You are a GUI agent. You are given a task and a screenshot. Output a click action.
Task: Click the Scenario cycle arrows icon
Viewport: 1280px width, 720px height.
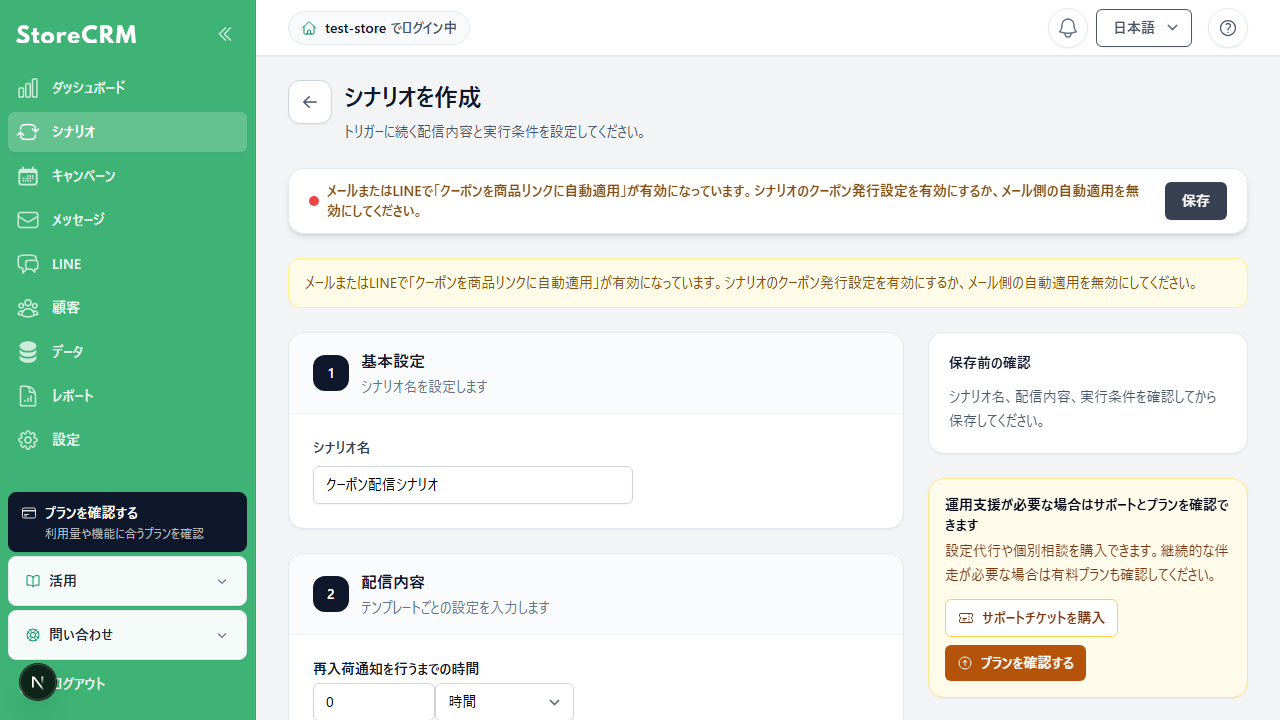click(28, 132)
